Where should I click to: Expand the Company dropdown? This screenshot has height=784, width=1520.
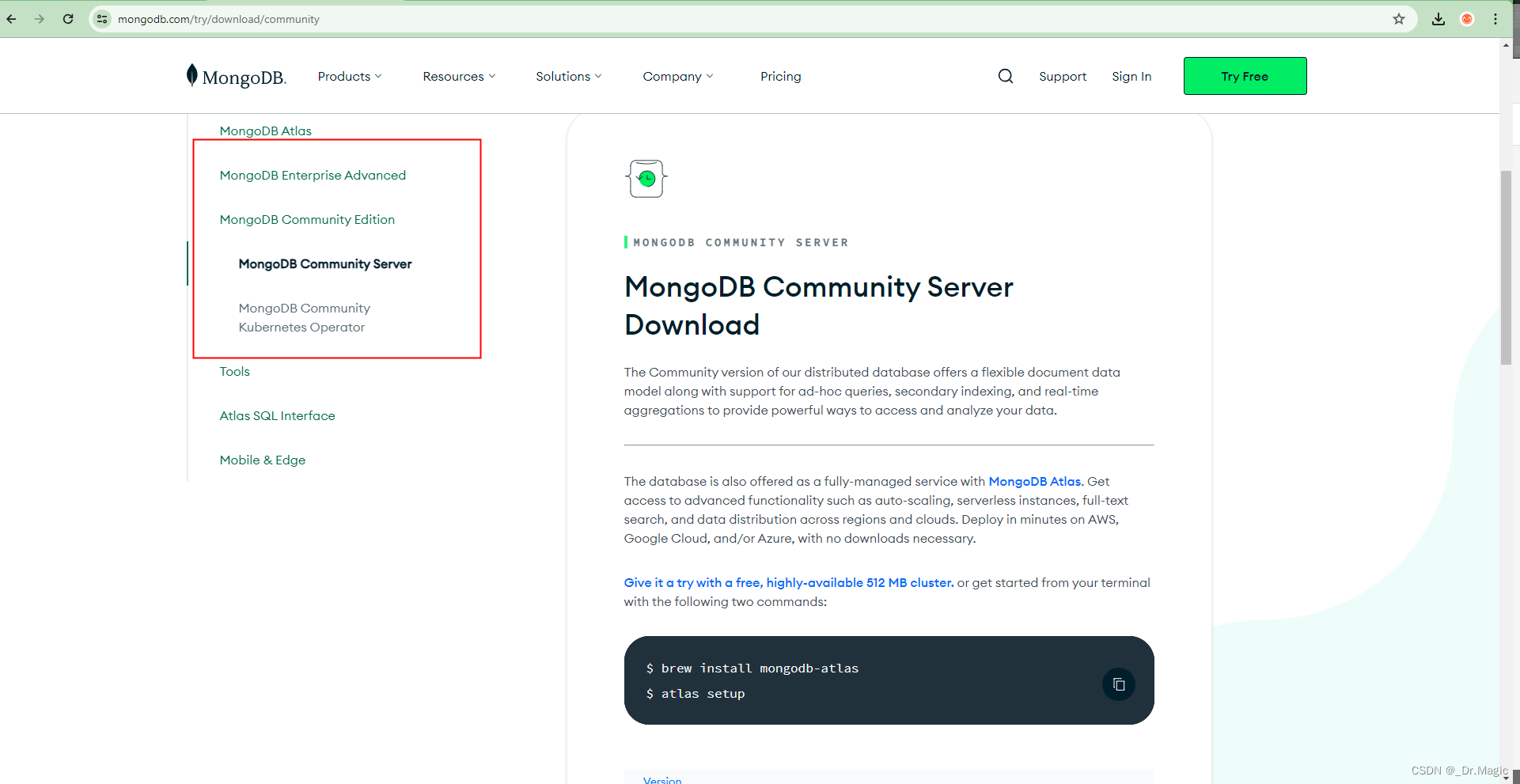pos(677,76)
